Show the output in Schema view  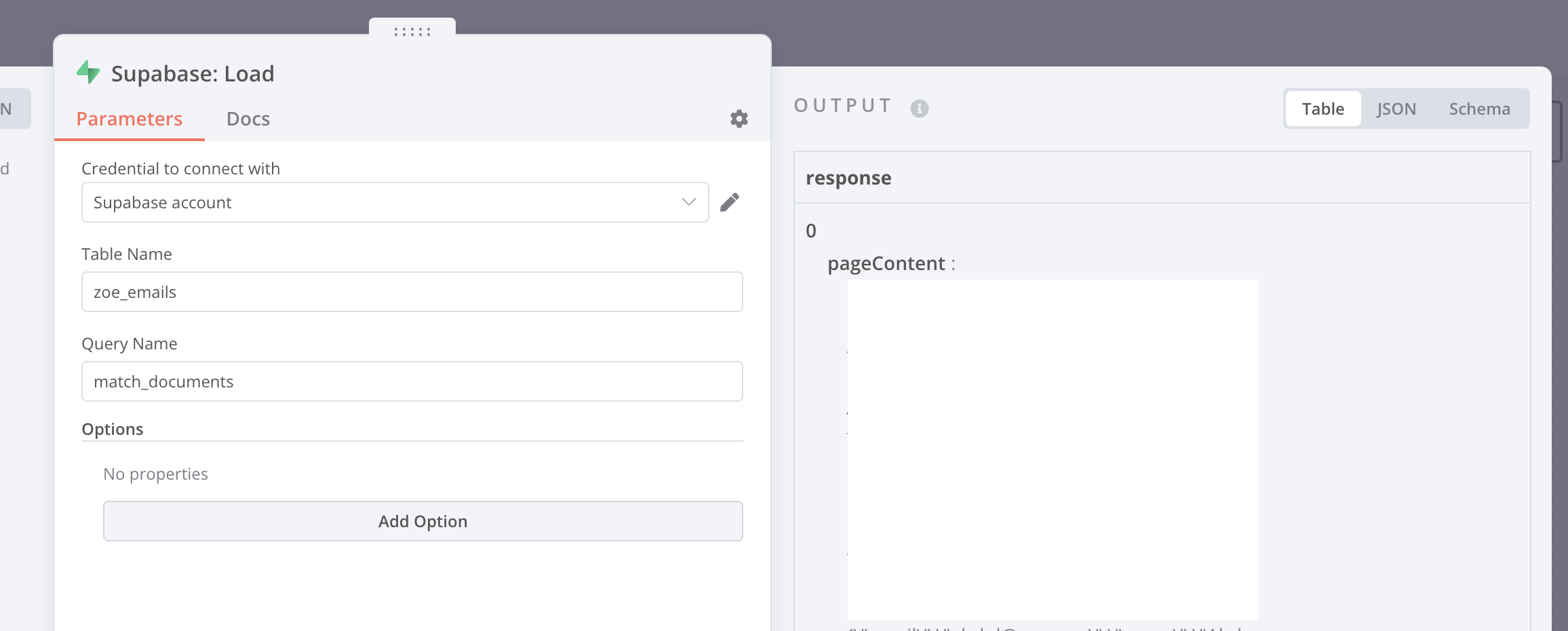[1479, 109]
